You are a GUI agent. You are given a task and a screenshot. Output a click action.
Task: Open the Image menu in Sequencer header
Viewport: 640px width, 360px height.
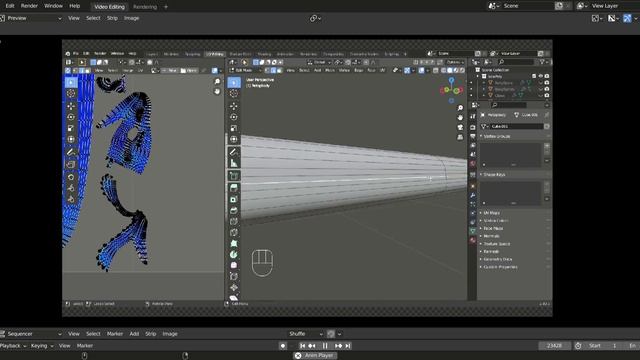point(170,334)
